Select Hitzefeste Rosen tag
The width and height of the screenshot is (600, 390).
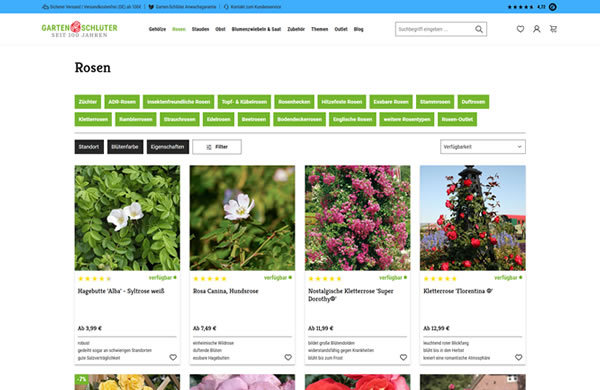click(x=342, y=102)
